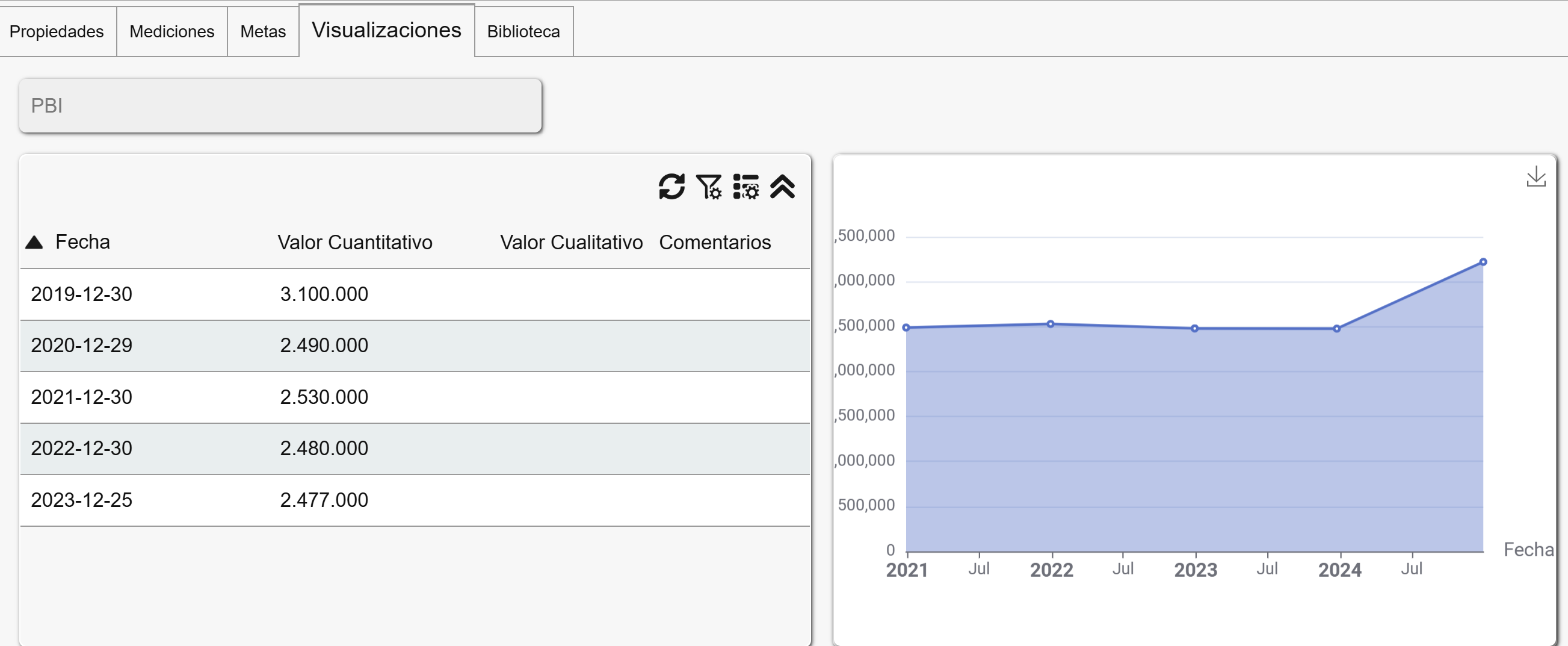
Task: Switch to the Propiedades tab
Action: (57, 32)
